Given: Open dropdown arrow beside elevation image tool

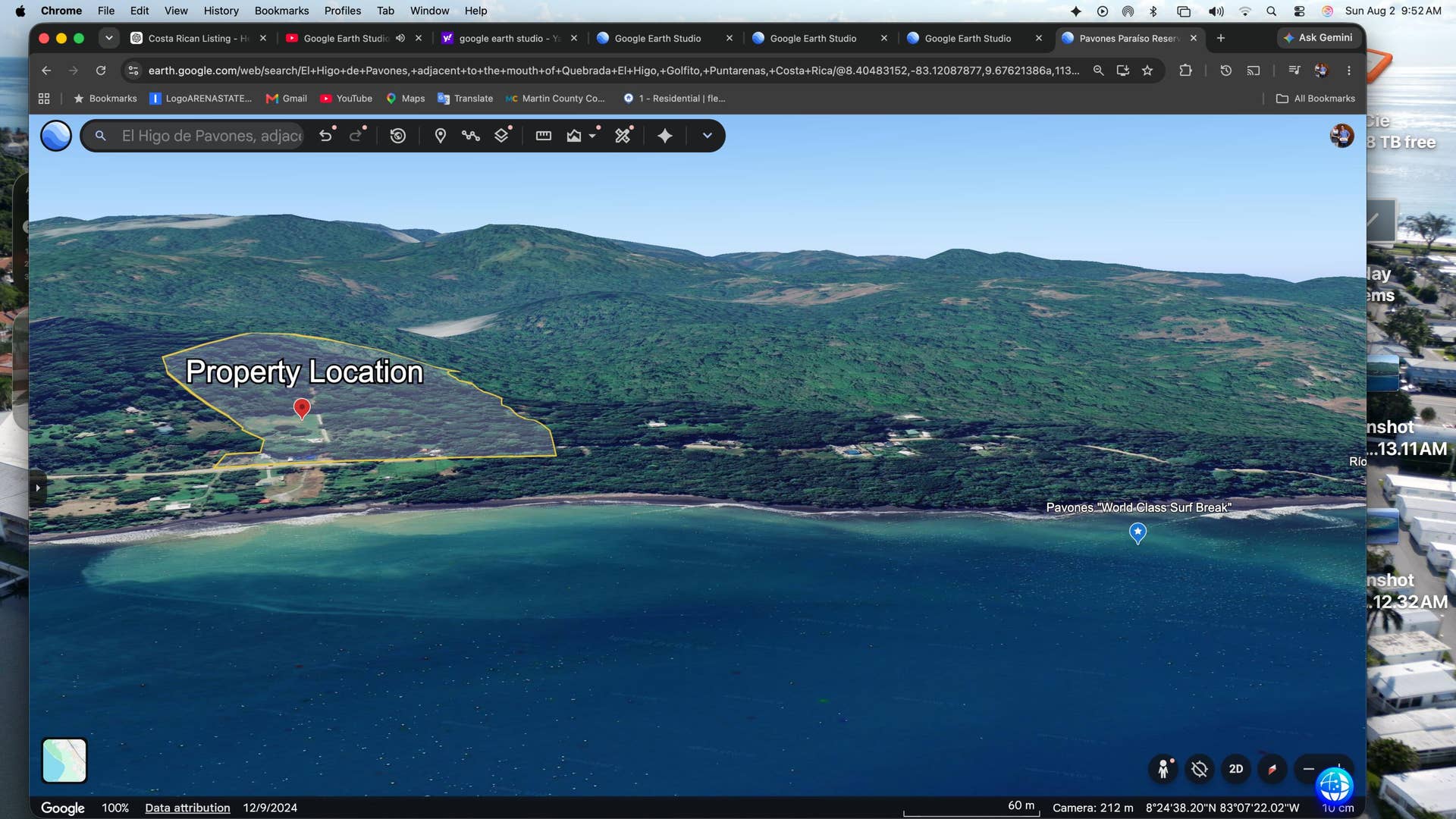Looking at the screenshot, I should [593, 136].
